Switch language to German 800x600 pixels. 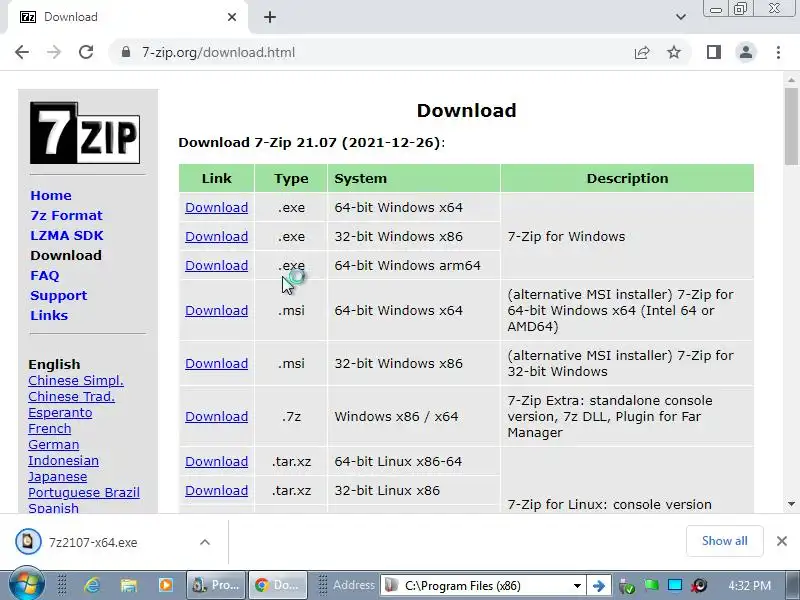click(54, 444)
